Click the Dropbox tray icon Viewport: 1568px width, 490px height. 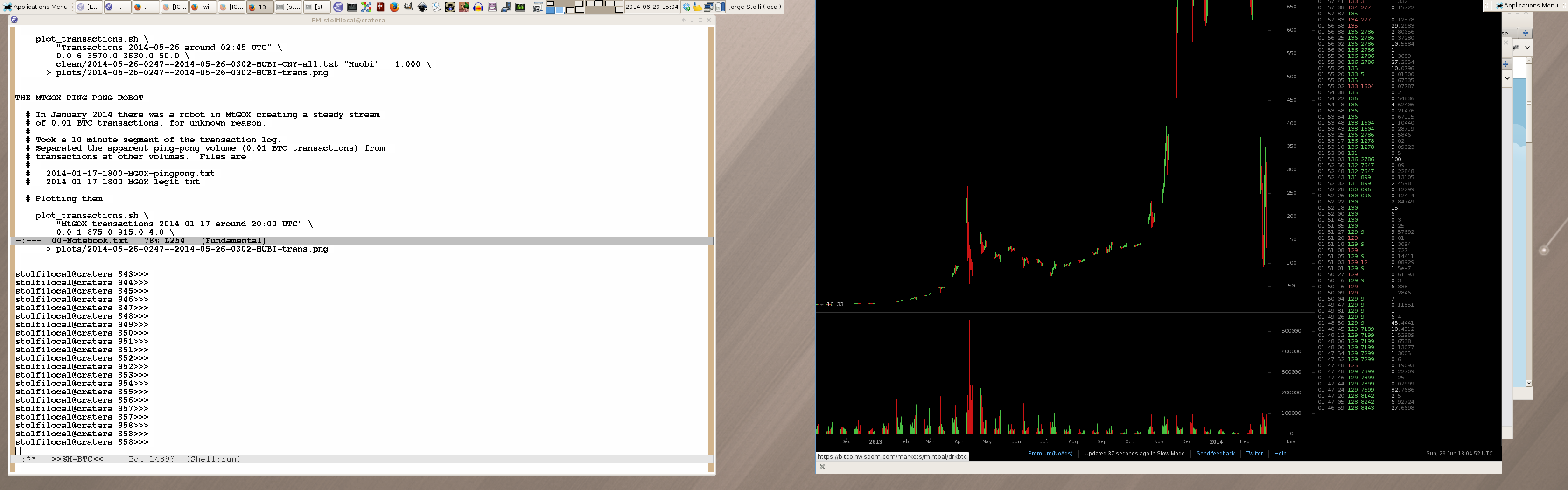point(686,7)
